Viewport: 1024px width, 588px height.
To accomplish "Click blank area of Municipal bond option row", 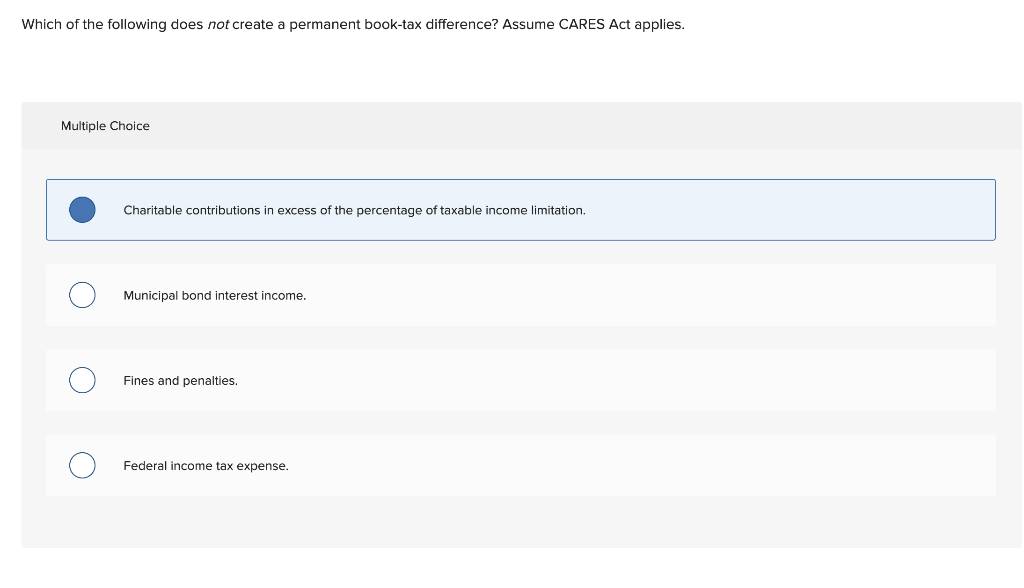I will (x=653, y=295).
